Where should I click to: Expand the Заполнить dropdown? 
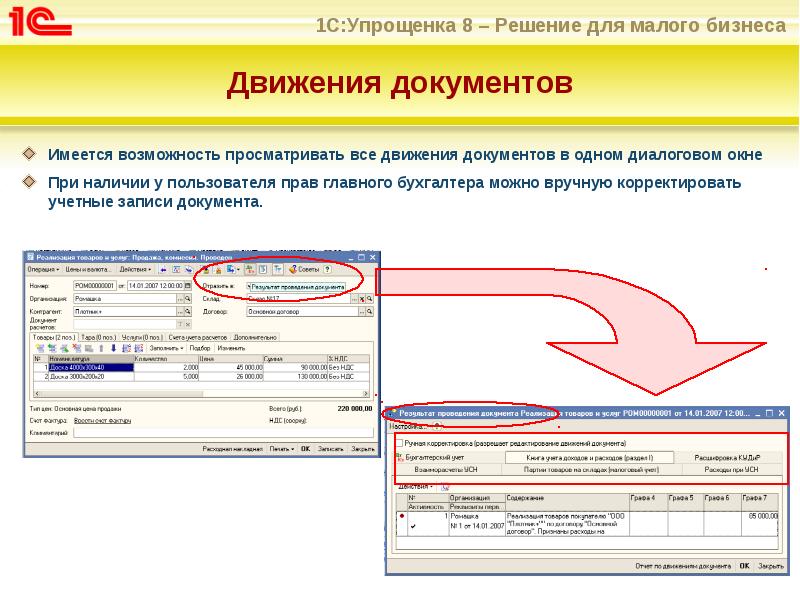pyautogui.click(x=166, y=348)
